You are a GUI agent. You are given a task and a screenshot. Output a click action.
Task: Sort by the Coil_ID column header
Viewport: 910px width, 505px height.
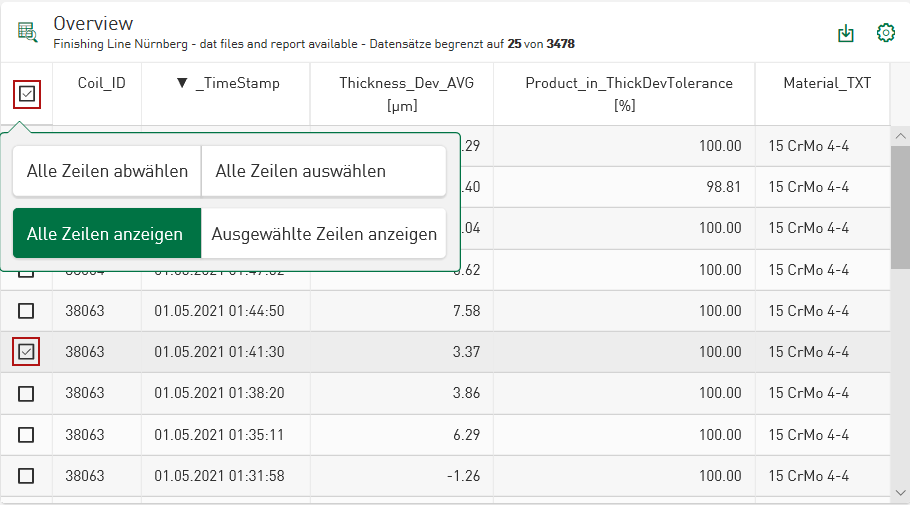pyautogui.click(x=102, y=83)
